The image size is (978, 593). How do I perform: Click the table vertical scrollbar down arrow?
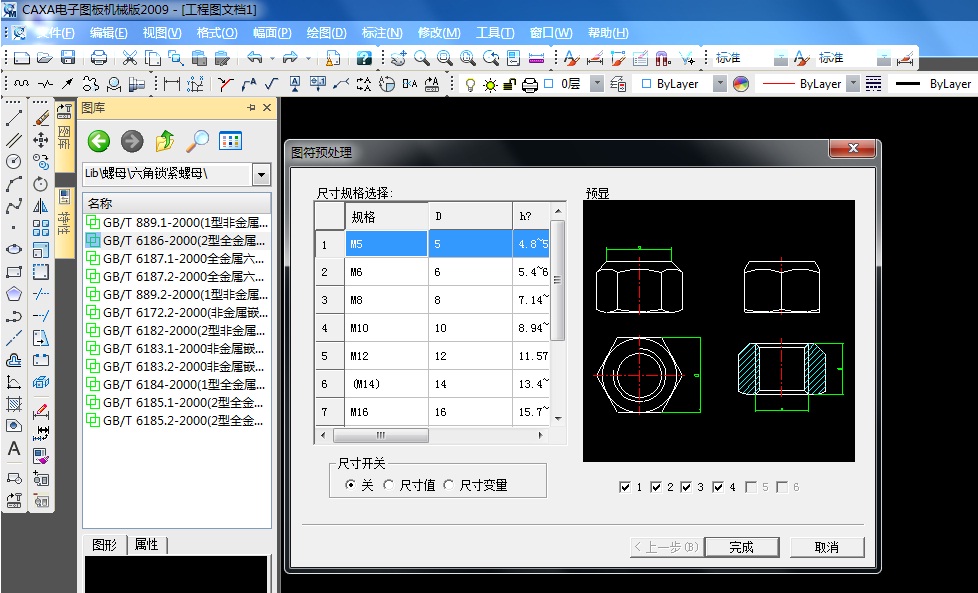pyautogui.click(x=558, y=419)
